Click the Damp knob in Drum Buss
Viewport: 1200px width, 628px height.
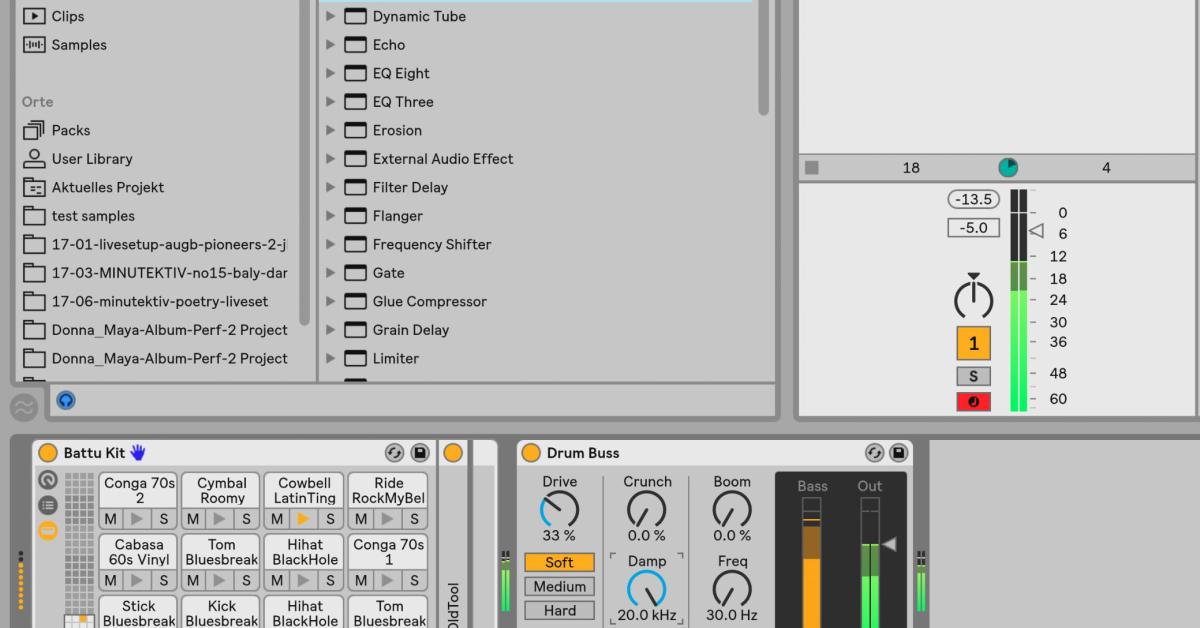coord(646,588)
